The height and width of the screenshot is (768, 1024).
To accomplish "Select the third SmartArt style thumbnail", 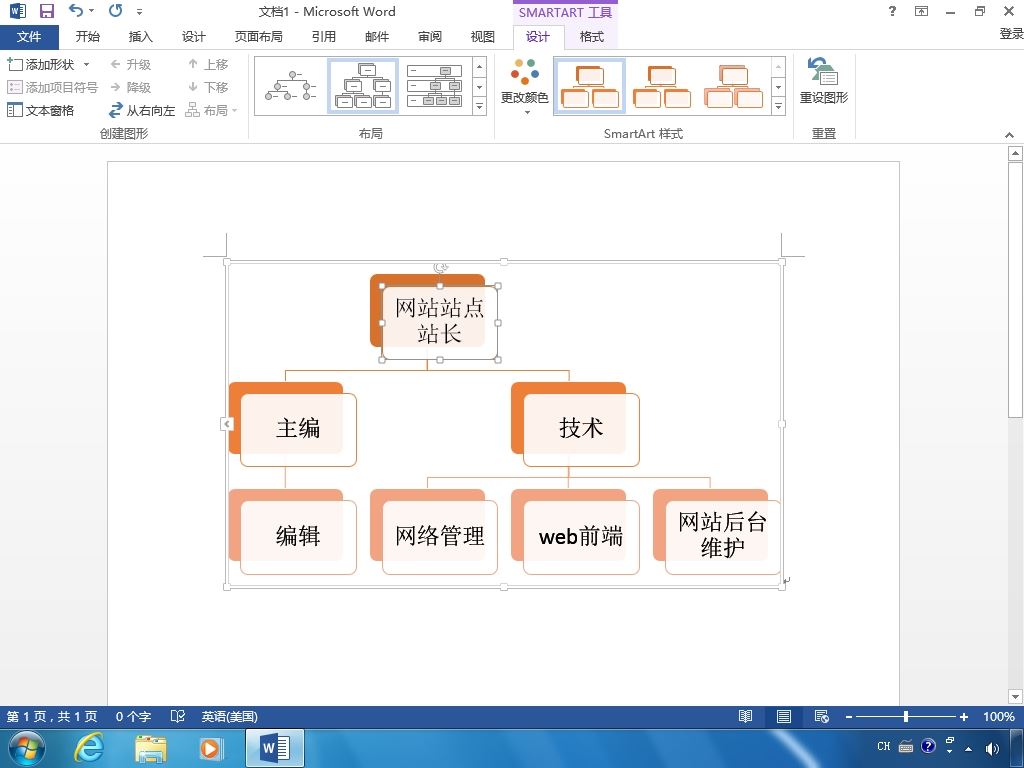I will point(733,86).
